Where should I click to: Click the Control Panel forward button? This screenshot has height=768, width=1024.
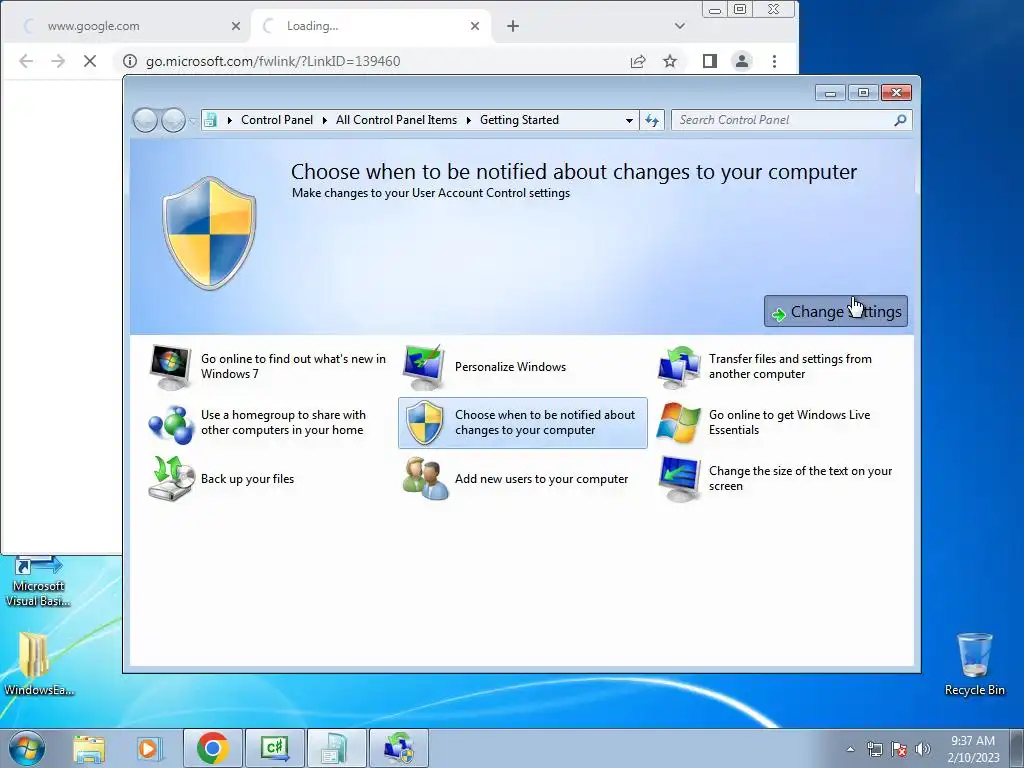coord(173,120)
